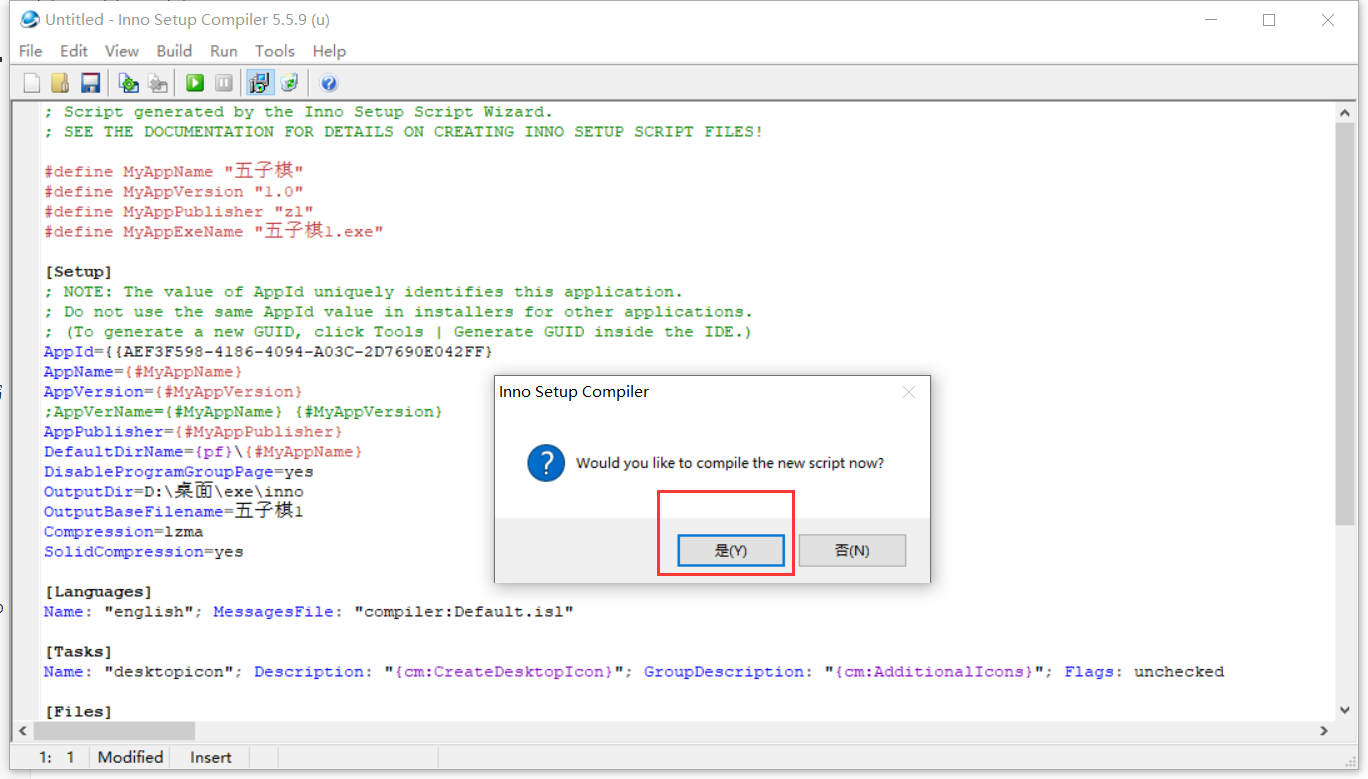
Task: Click the 'AppId=' GUID line
Action: [x=269, y=352]
